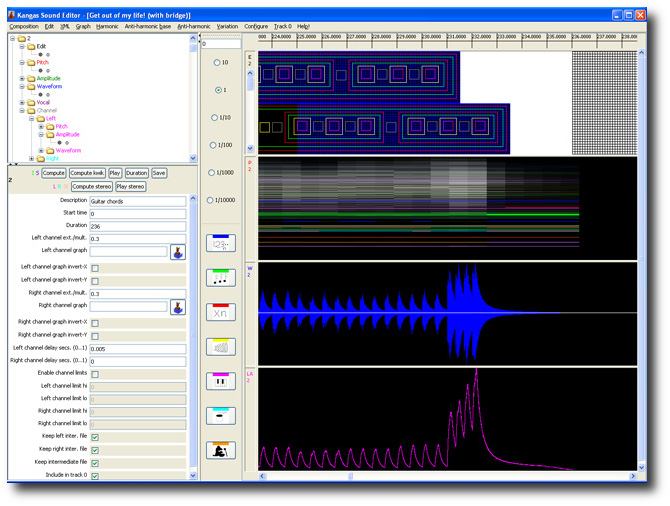Open the Configure menu
The width and height of the screenshot is (670, 506).
[255, 26]
